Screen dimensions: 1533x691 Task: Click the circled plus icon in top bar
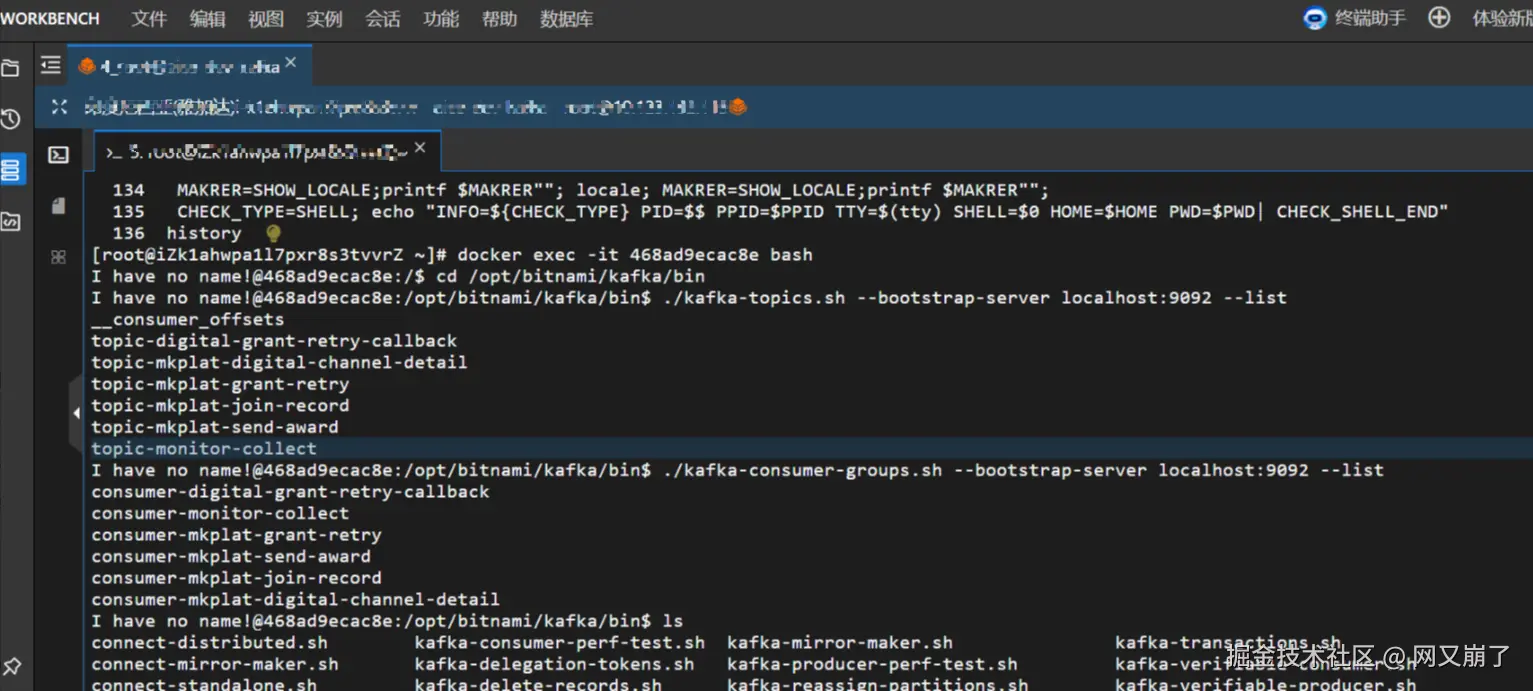pos(1439,17)
